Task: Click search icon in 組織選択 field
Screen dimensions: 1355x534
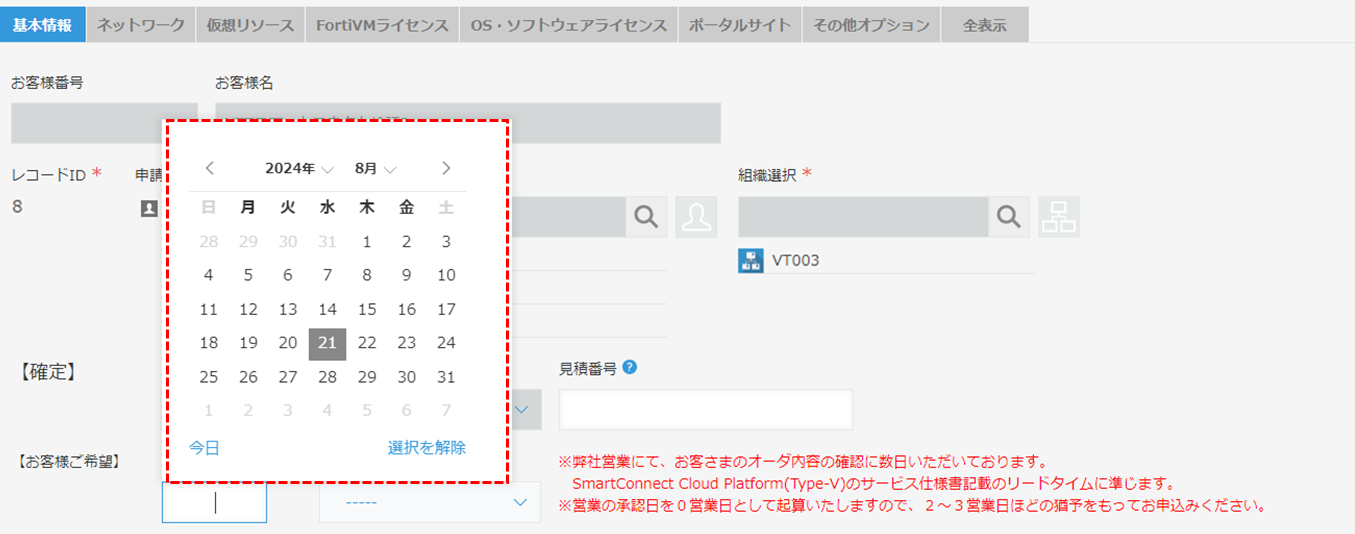Action: (x=1009, y=216)
